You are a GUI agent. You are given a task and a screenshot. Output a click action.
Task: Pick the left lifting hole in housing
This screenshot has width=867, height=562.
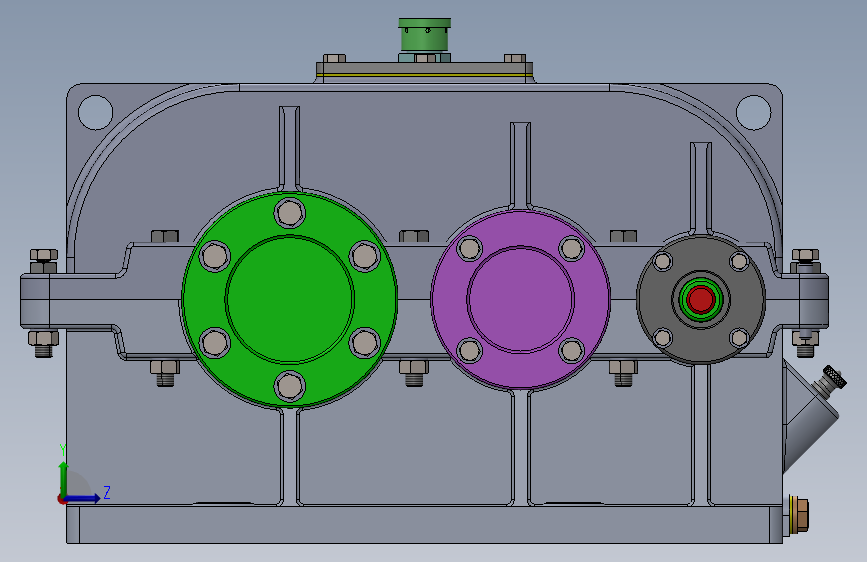click(96, 112)
